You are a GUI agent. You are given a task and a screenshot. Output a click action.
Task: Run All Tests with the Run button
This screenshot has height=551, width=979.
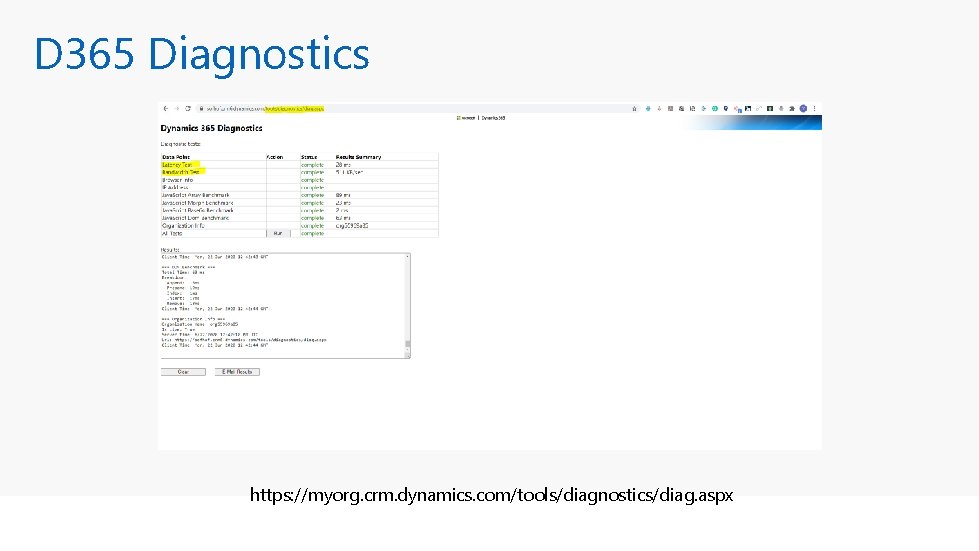pos(278,233)
